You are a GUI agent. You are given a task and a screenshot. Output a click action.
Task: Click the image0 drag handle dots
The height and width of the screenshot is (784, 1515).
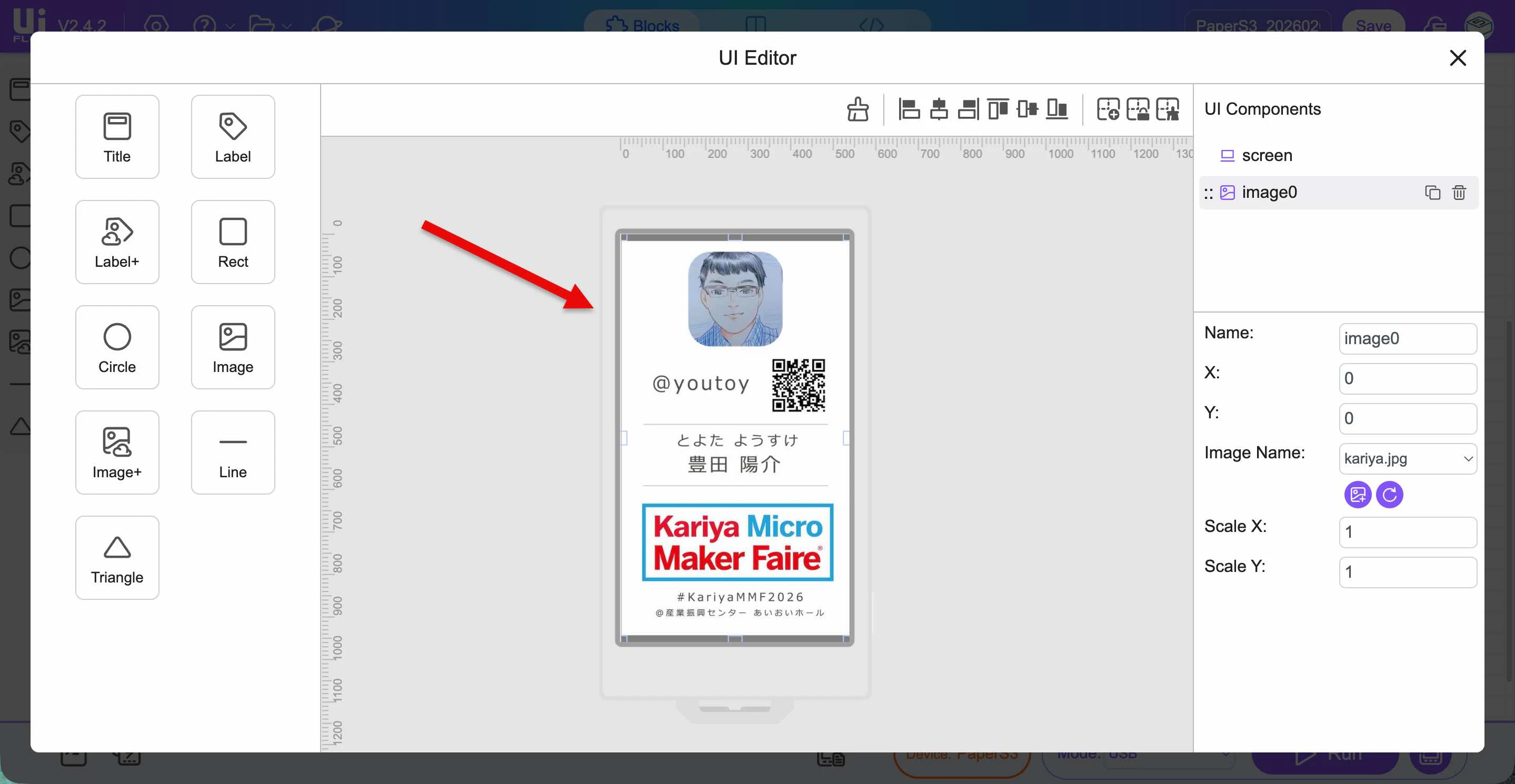coord(1209,193)
